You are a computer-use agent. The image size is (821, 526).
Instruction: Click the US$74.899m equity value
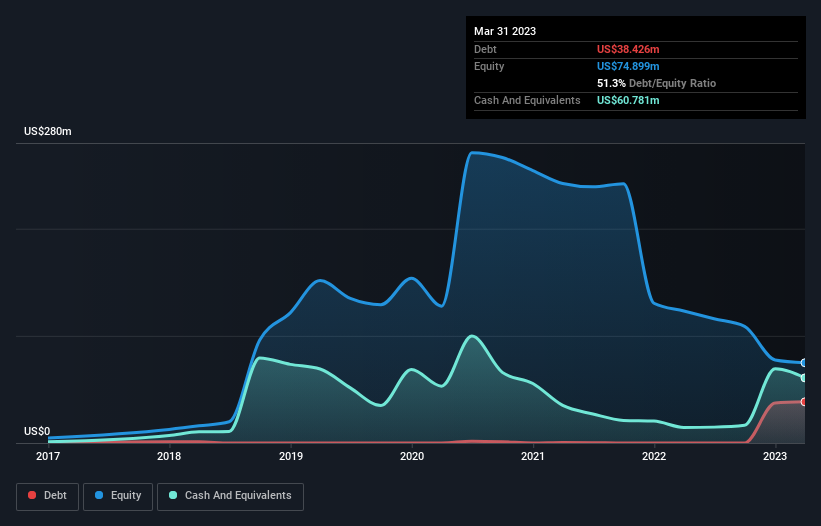click(628, 66)
